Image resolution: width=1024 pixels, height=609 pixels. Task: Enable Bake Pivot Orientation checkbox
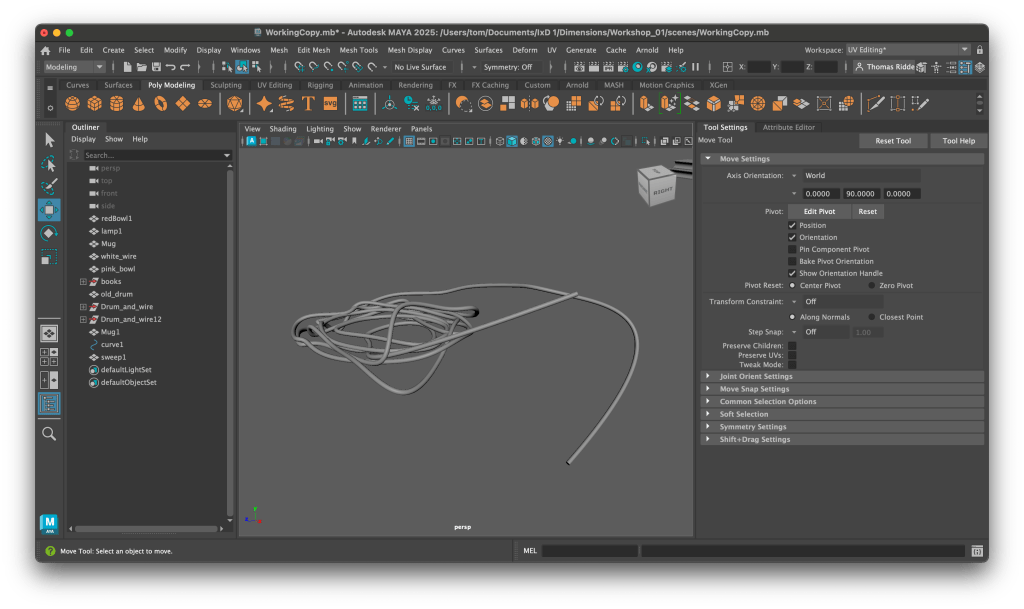point(792,261)
